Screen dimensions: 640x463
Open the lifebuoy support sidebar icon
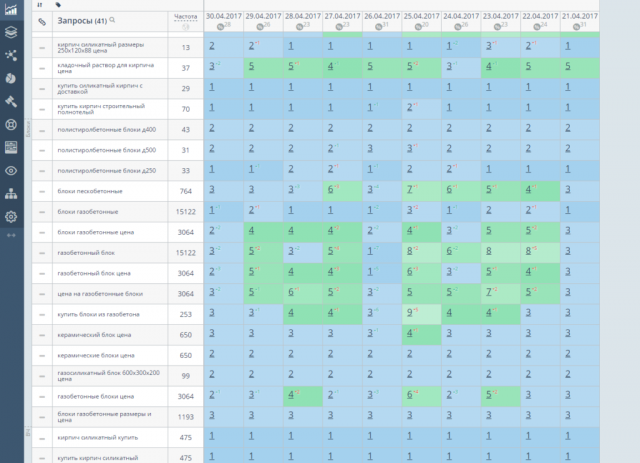(x=11, y=124)
